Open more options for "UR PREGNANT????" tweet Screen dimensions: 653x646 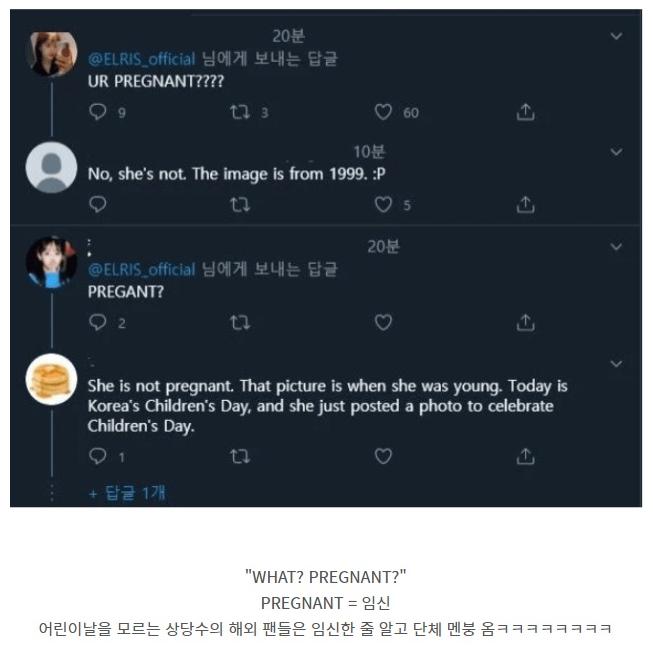point(616,35)
